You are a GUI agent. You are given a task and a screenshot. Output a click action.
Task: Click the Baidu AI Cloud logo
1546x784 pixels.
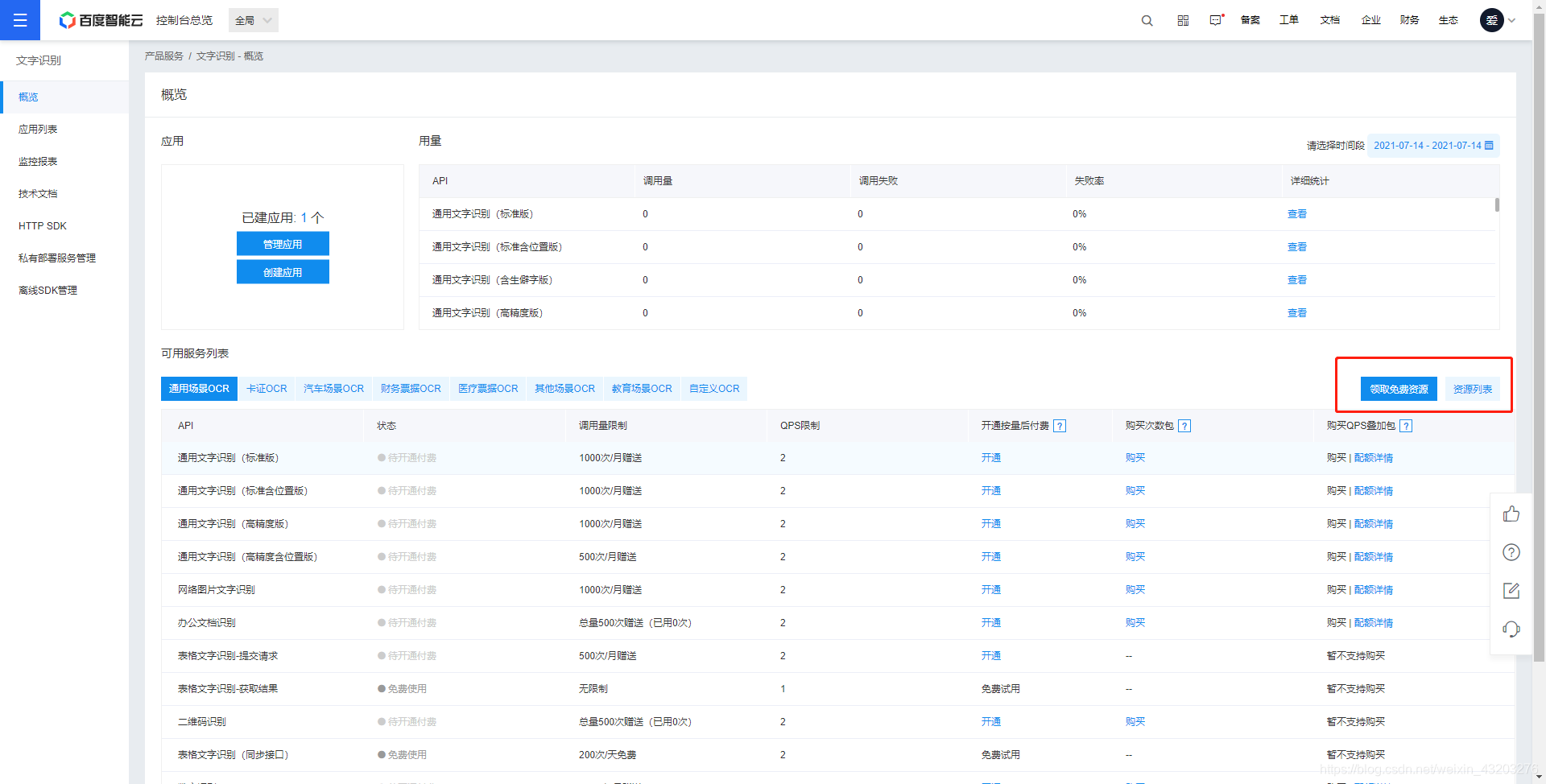101,20
